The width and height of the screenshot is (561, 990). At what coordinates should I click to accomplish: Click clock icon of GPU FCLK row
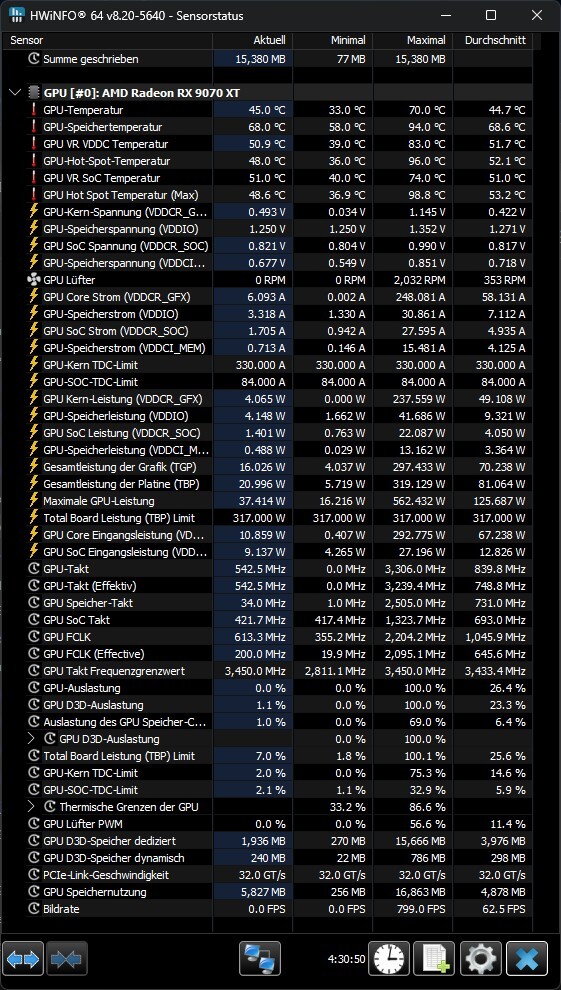34,637
